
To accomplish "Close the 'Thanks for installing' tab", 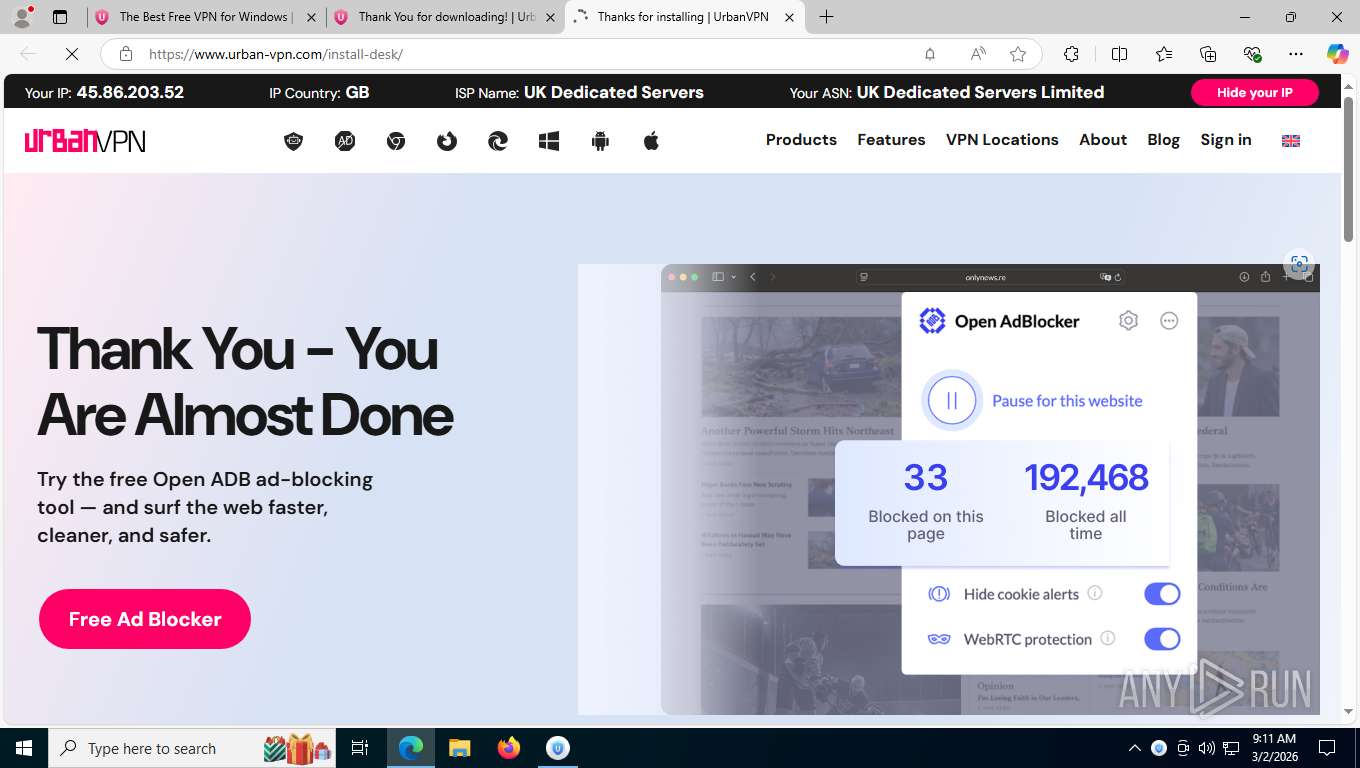I will click(790, 17).
